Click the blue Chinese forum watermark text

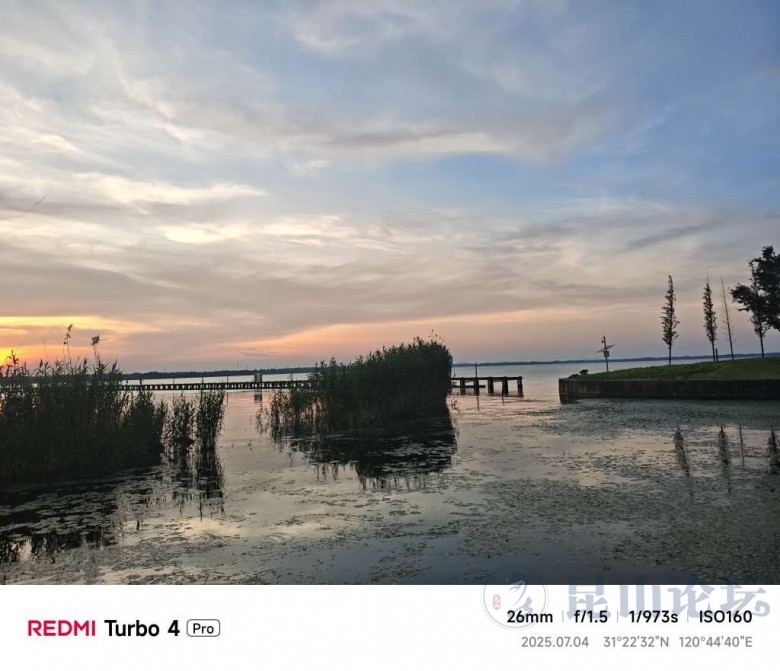668,596
